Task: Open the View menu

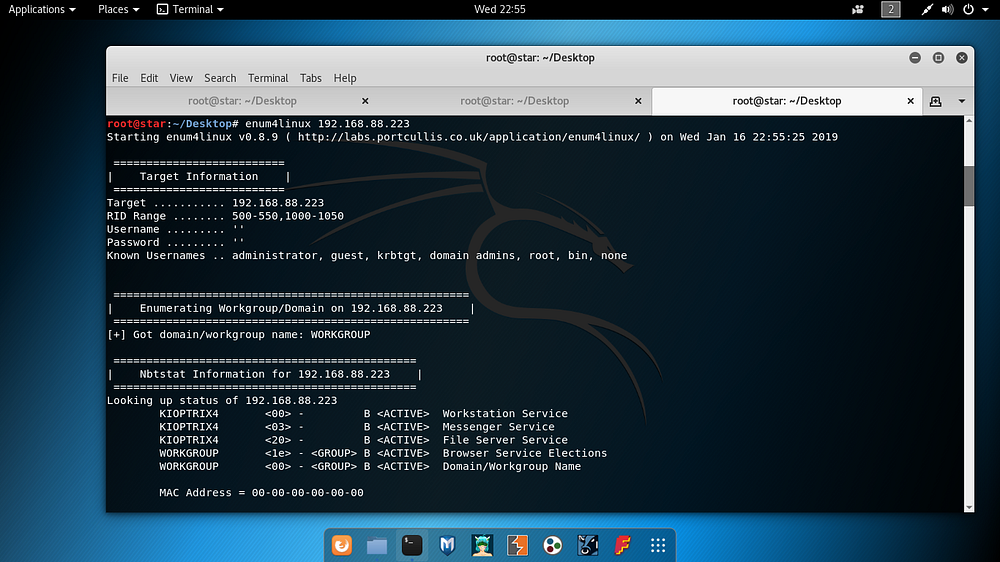Action: click(x=181, y=78)
